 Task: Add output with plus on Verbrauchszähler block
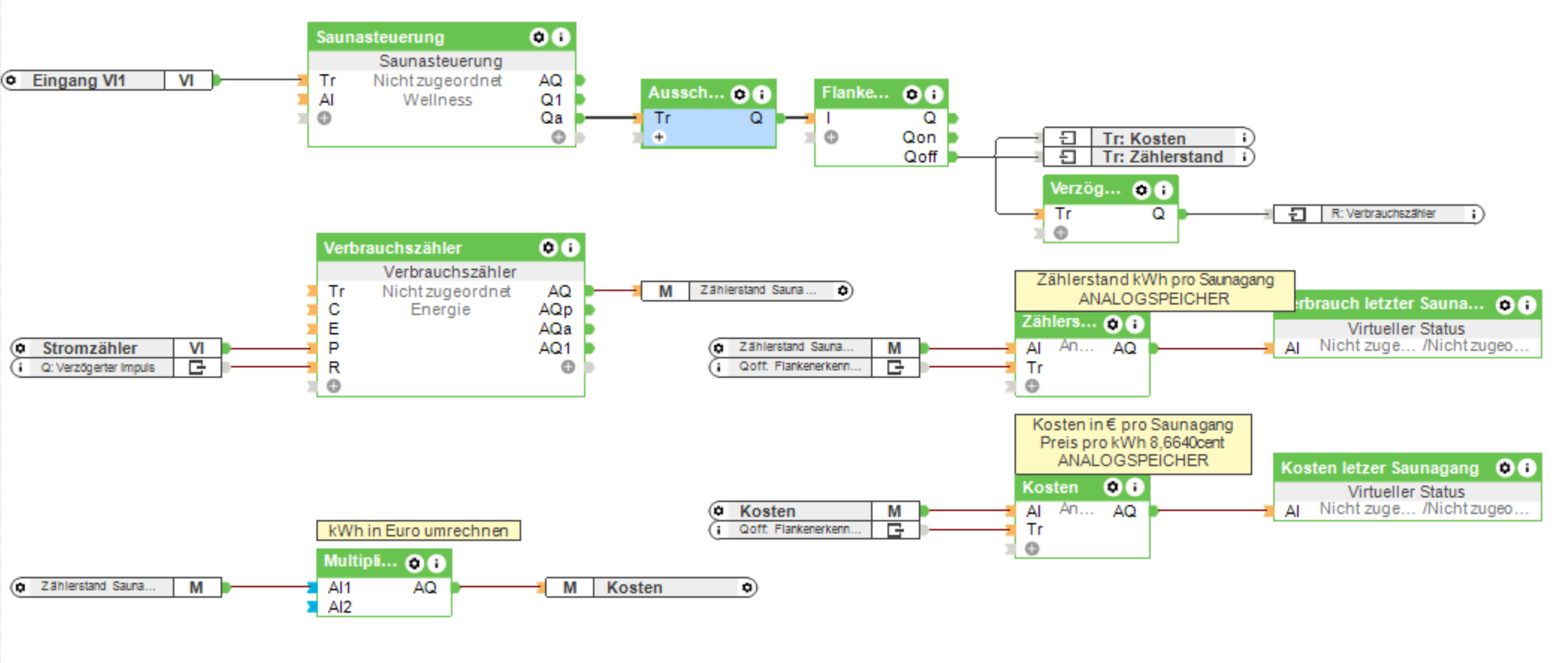[568, 367]
